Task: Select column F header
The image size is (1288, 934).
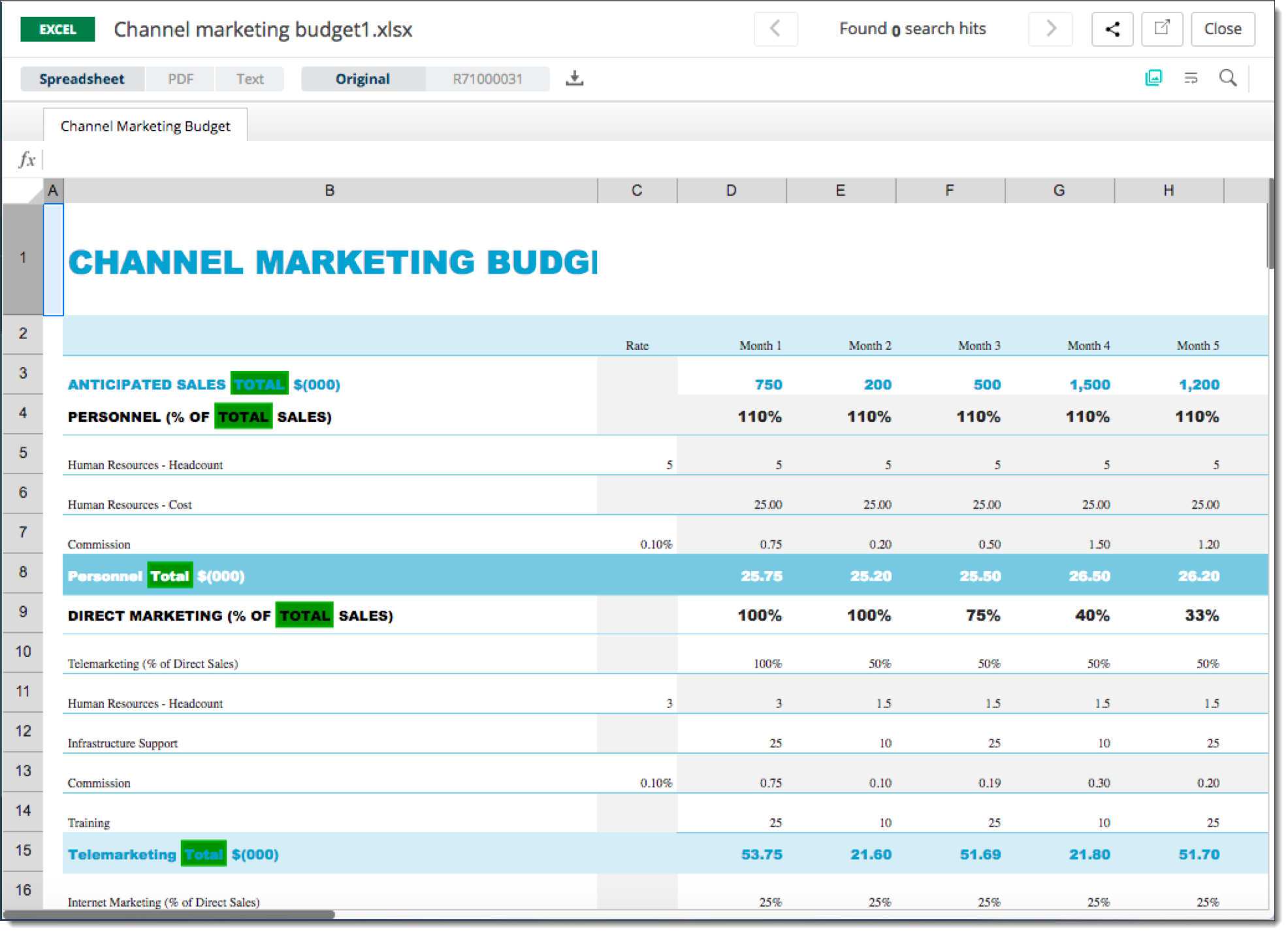Action: point(950,190)
